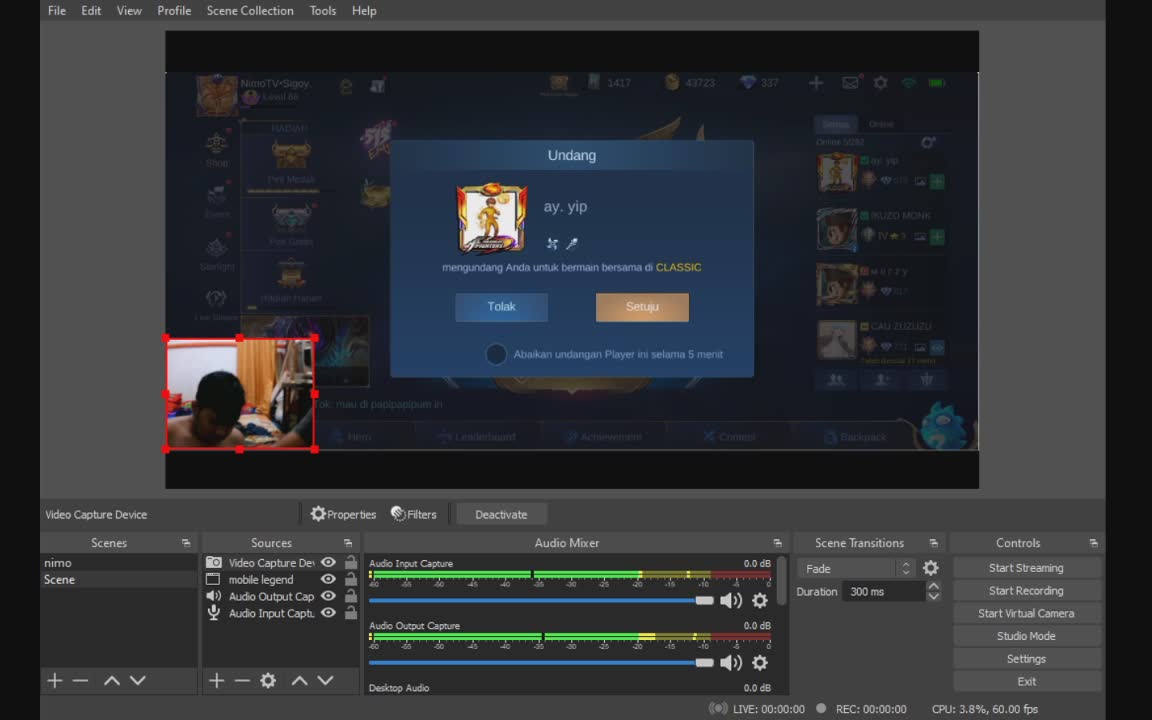Increase transition duration with the up arrow
Viewport: 1152px width, 720px height.
pyautogui.click(x=933, y=586)
